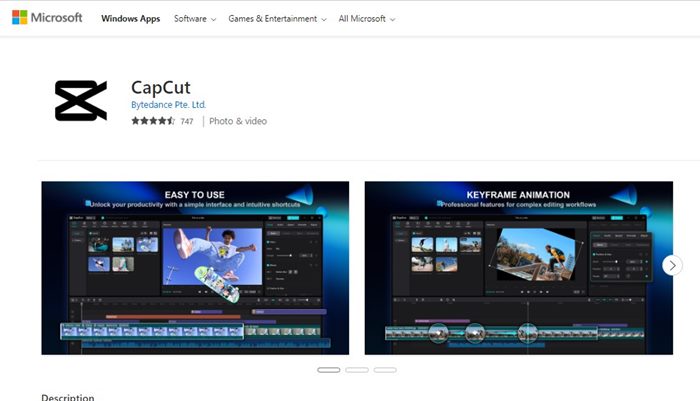The height and width of the screenshot is (401, 700).
Task: Click the star rating icons
Action: pyautogui.click(x=152, y=121)
